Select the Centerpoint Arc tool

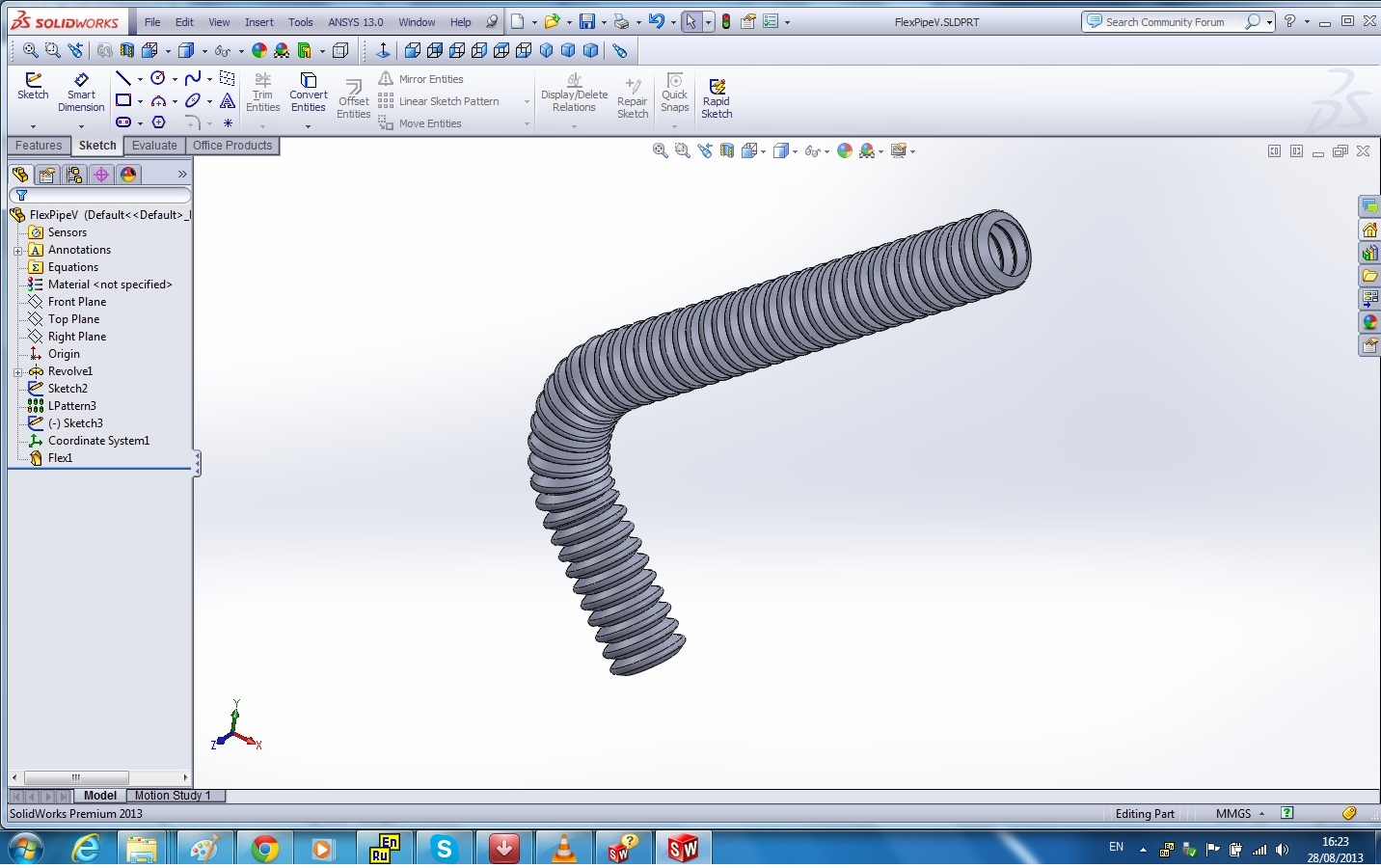coord(158,100)
